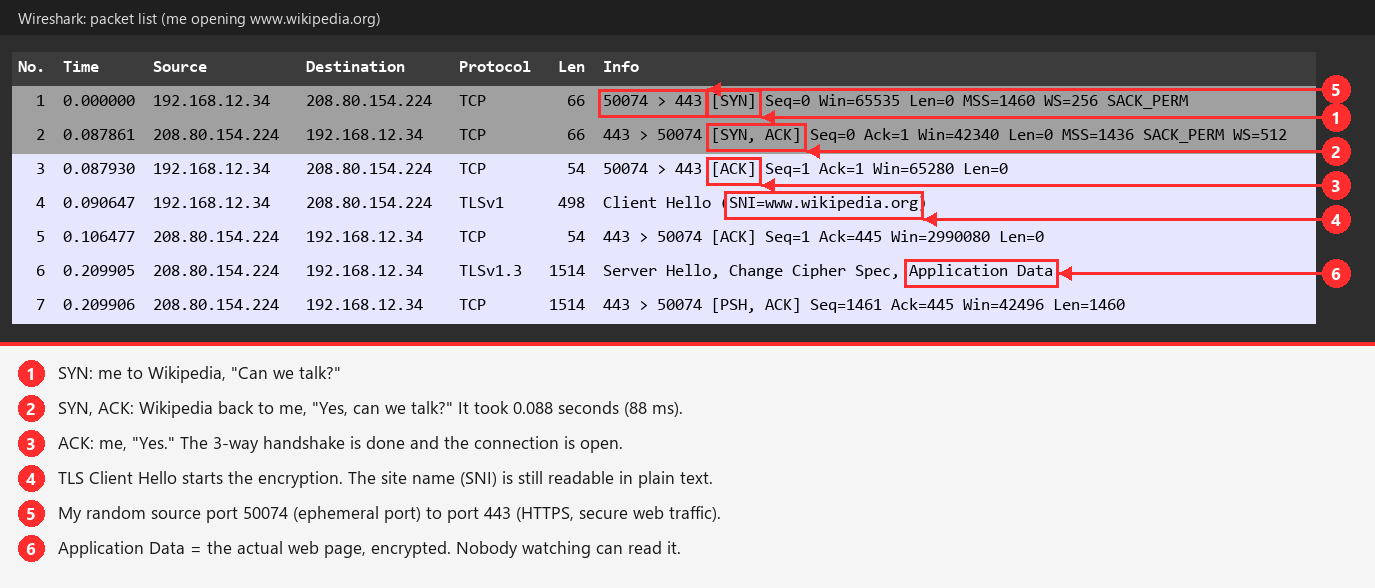Select the length value 498

point(572,203)
